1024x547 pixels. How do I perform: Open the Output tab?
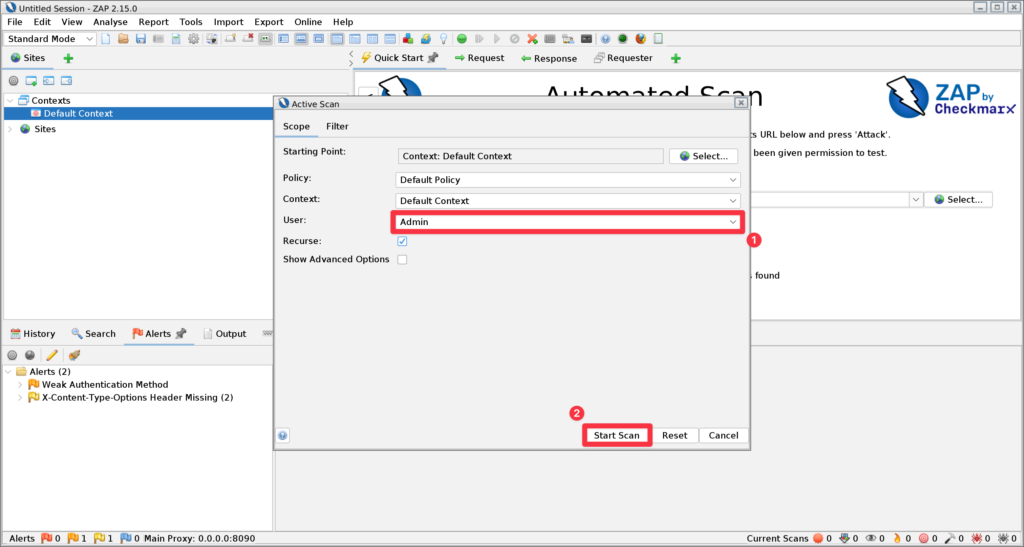225,334
